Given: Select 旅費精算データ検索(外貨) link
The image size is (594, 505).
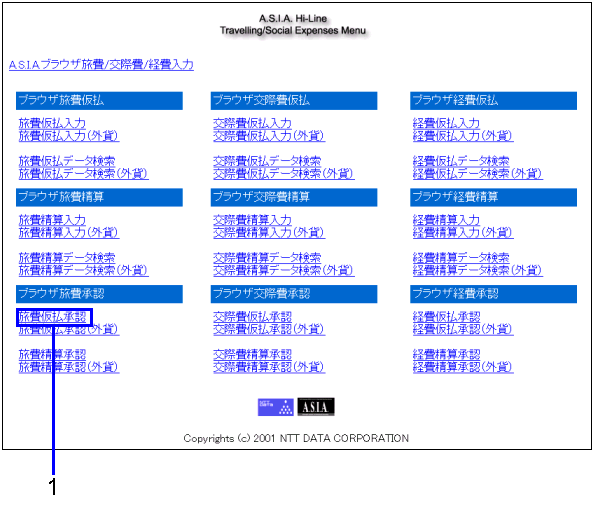Looking at the screenshot, I should click(x=84, y=270).
